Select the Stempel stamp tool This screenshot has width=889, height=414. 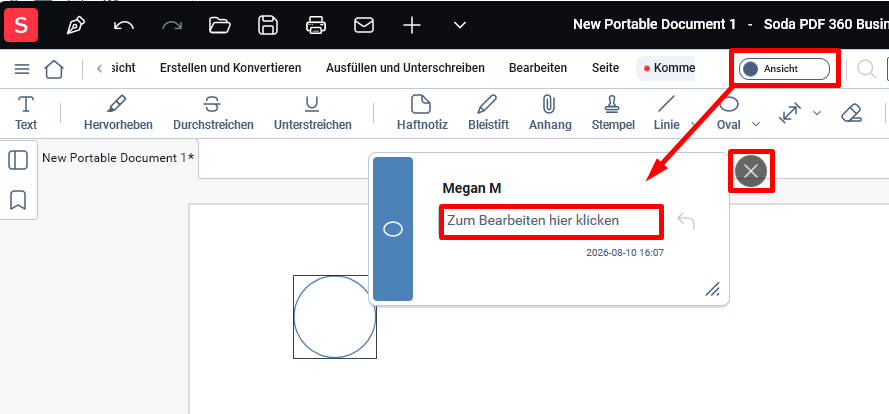(613, 113)
